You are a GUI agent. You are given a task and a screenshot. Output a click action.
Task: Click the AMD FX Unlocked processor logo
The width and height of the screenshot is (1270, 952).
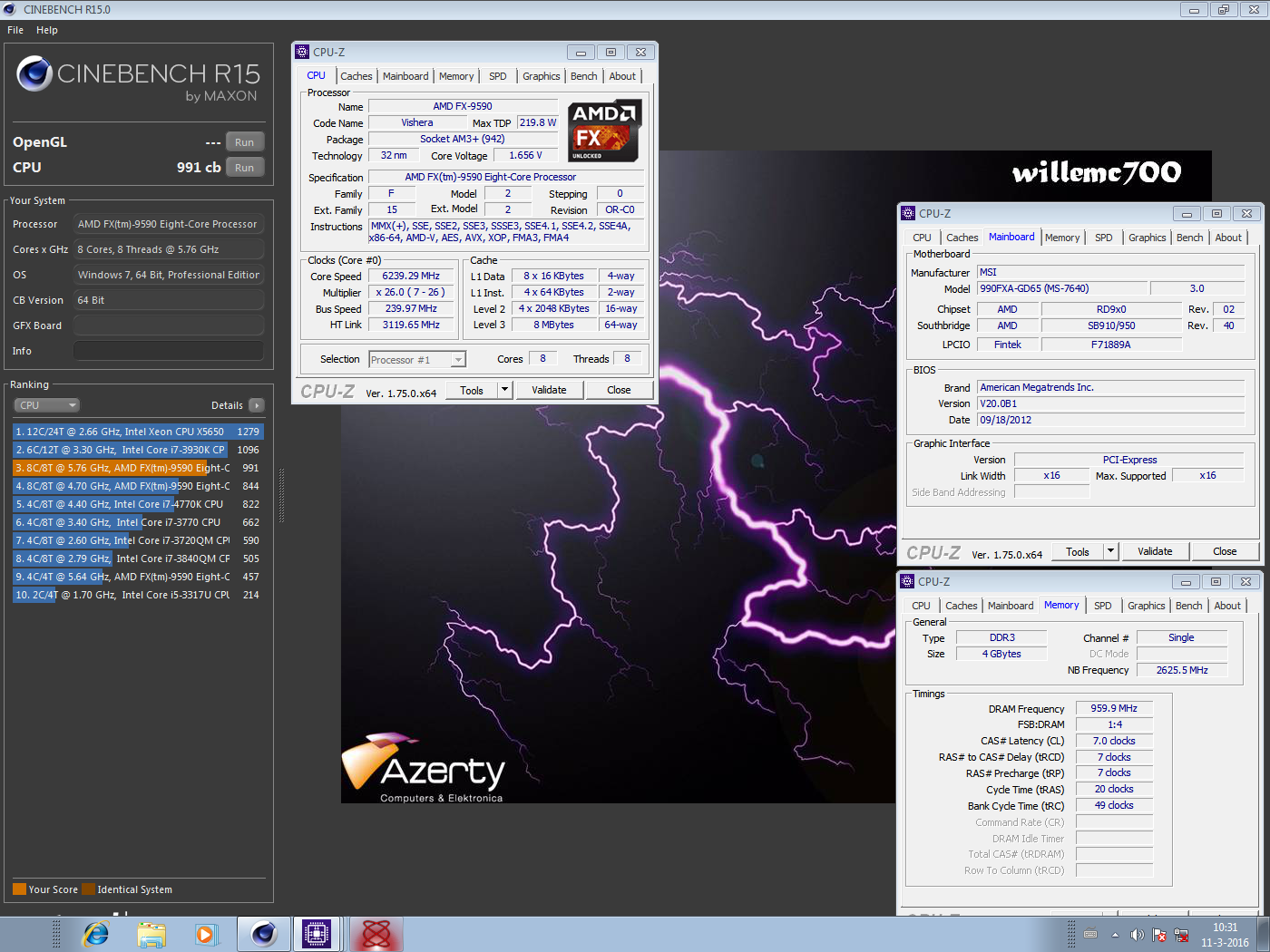pyautogui.click(x=605, y=131)
